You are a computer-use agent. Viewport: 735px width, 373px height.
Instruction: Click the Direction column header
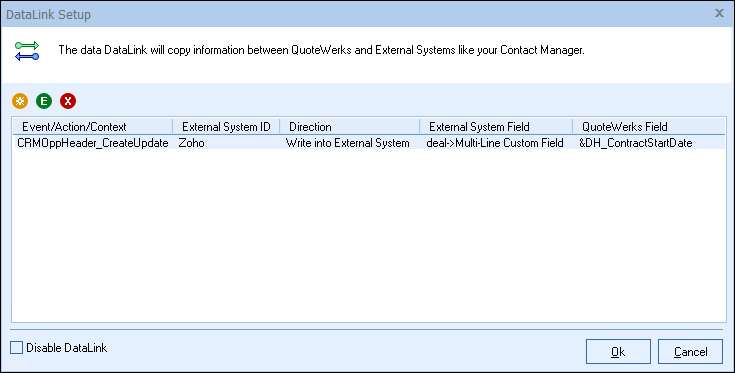(350, 127)
